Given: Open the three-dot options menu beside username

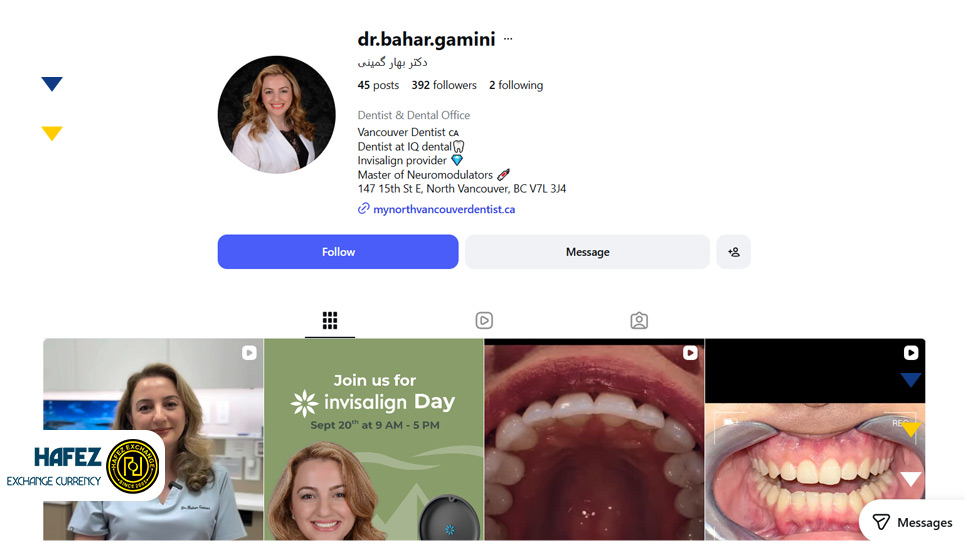Looking at the screenshot, I should pyautogui.click(x=508, y=39).
